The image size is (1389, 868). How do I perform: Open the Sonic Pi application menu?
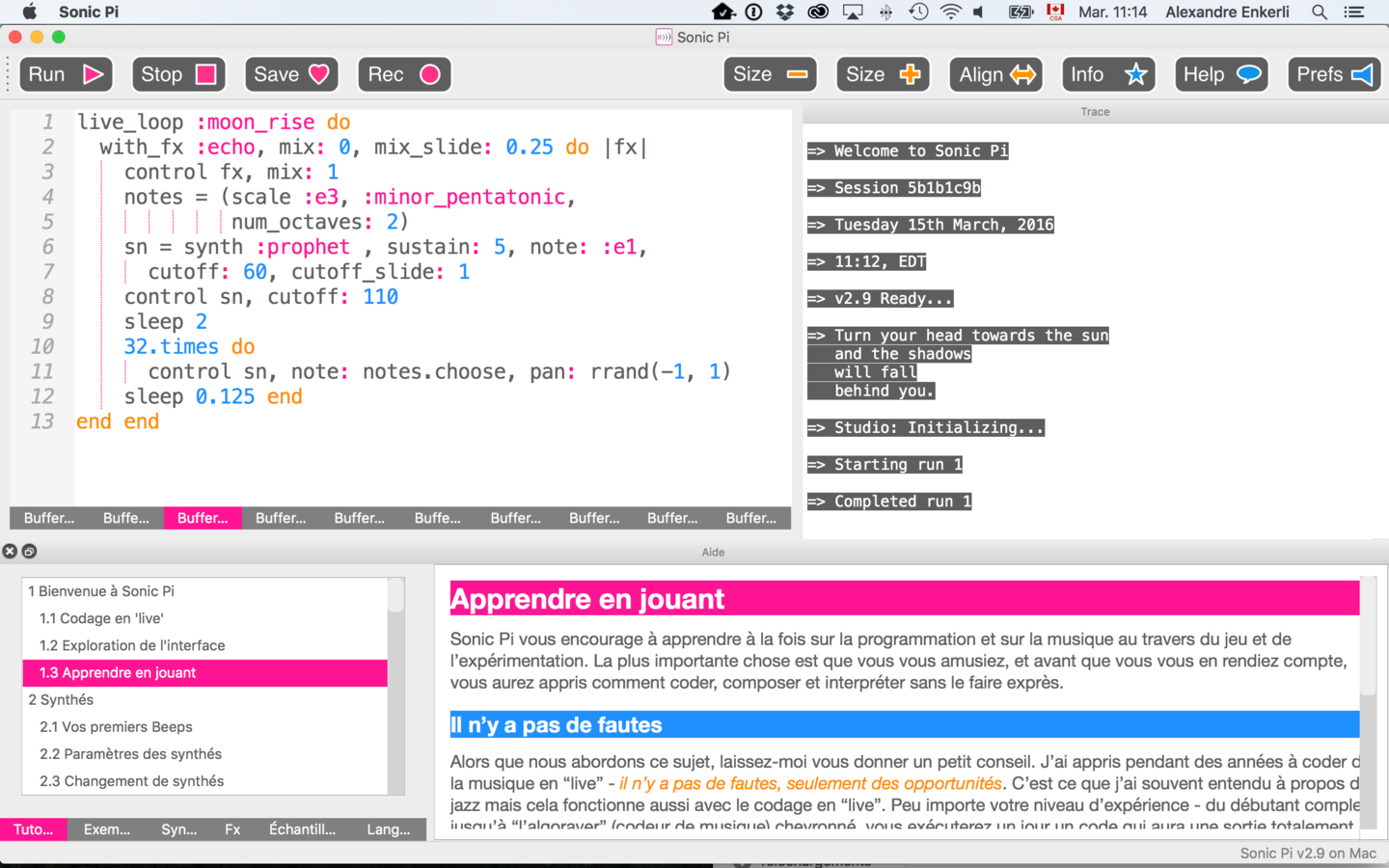click(89, 12)
